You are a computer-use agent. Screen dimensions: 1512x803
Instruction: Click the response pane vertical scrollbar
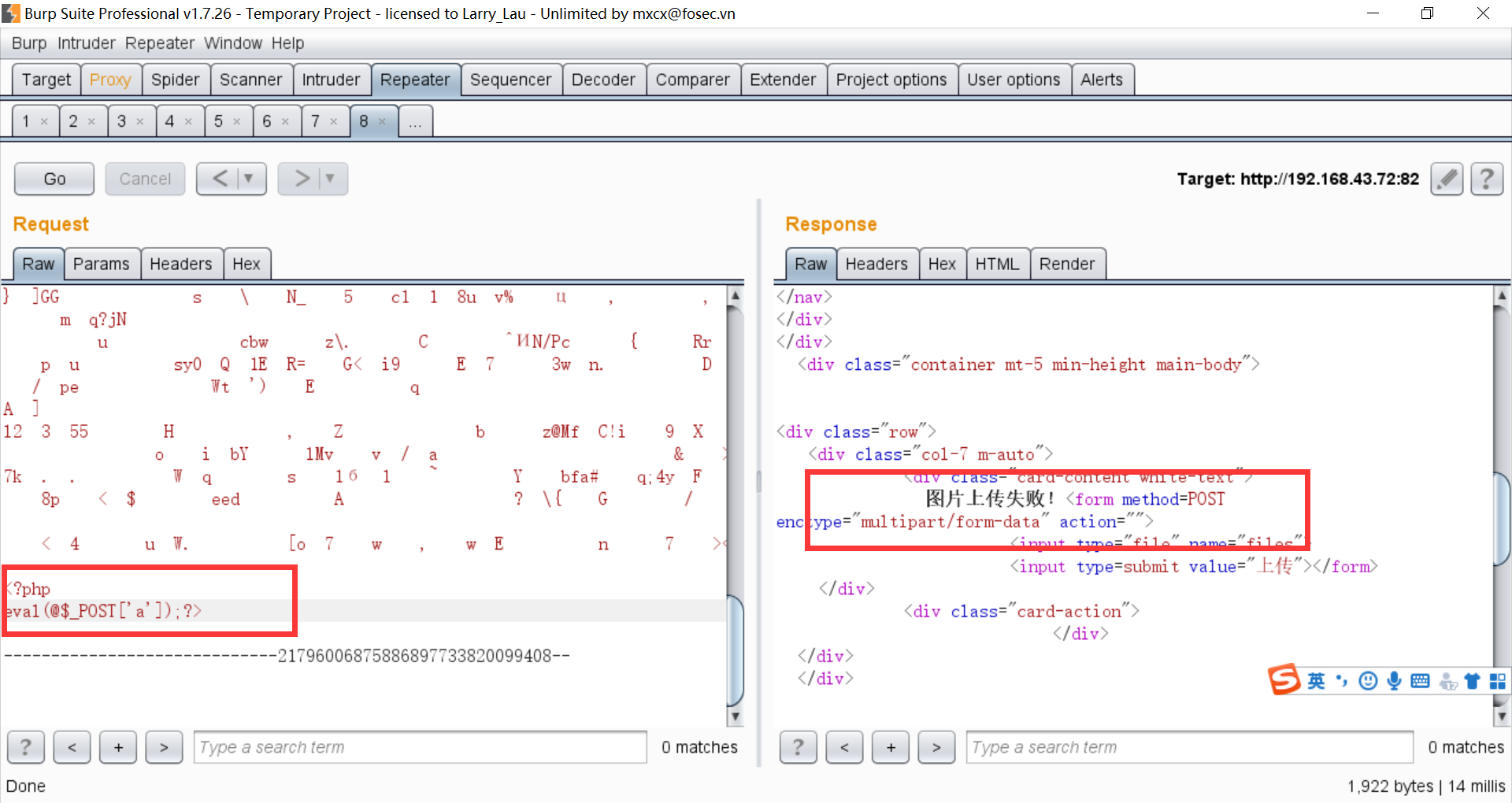tap(1502, 506)
